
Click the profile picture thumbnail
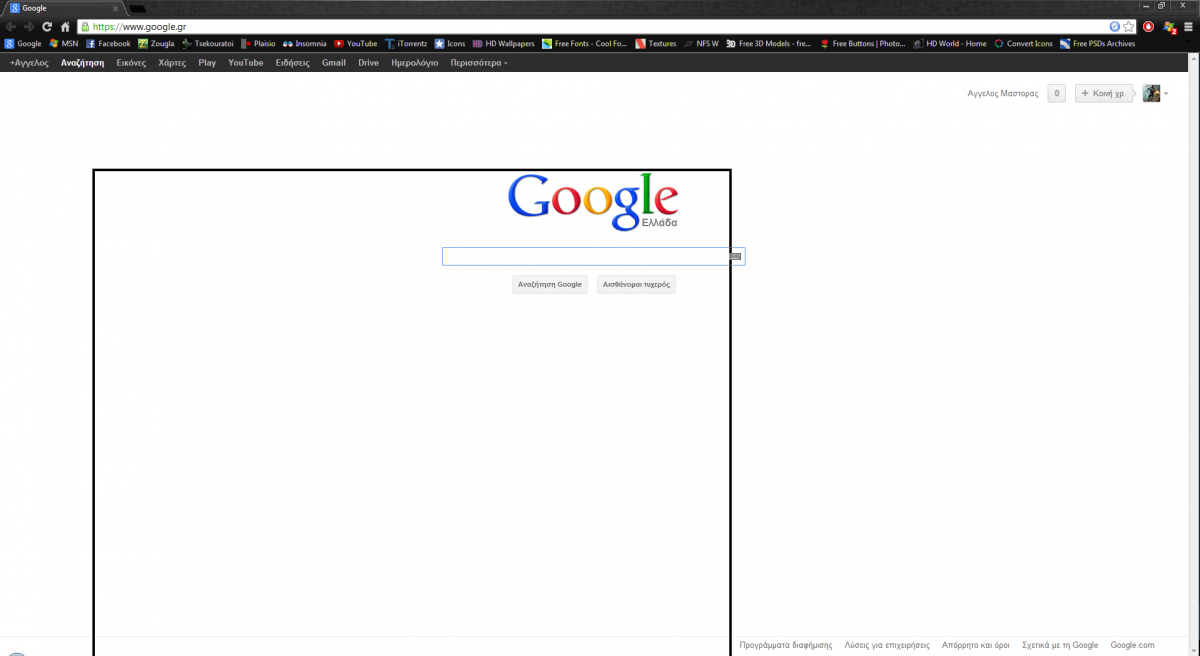pos(1151,94)
